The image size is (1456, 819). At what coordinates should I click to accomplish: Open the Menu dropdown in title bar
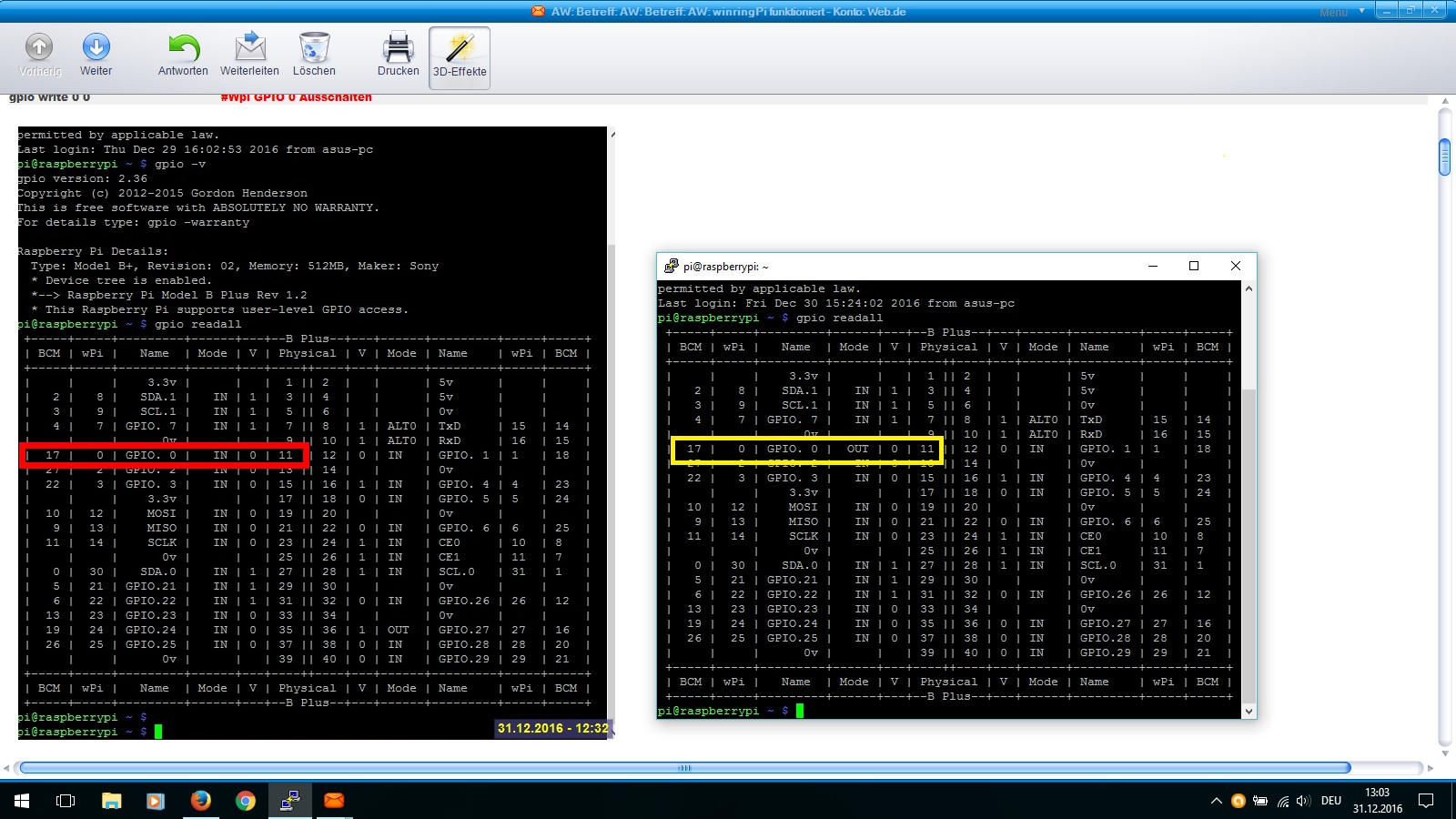1340,12
